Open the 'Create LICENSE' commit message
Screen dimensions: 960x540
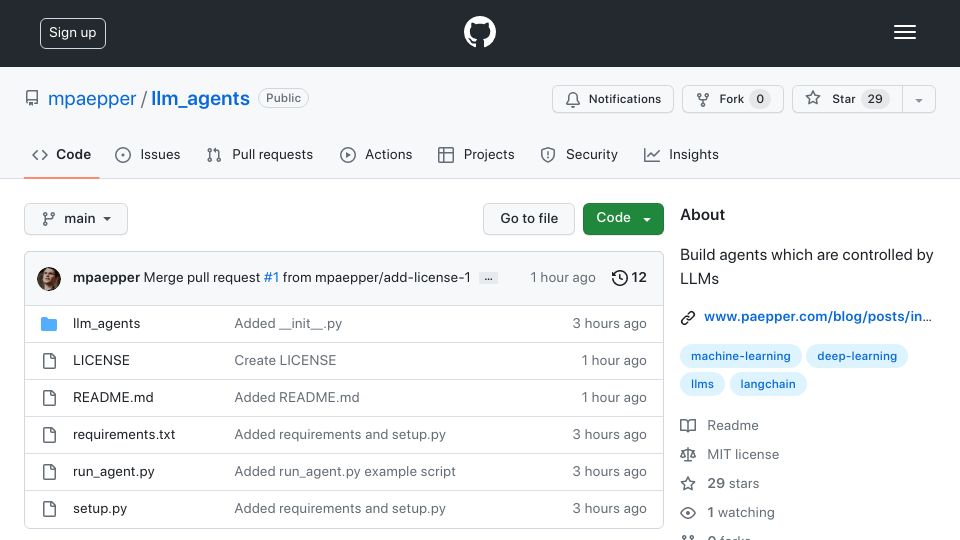285,361
